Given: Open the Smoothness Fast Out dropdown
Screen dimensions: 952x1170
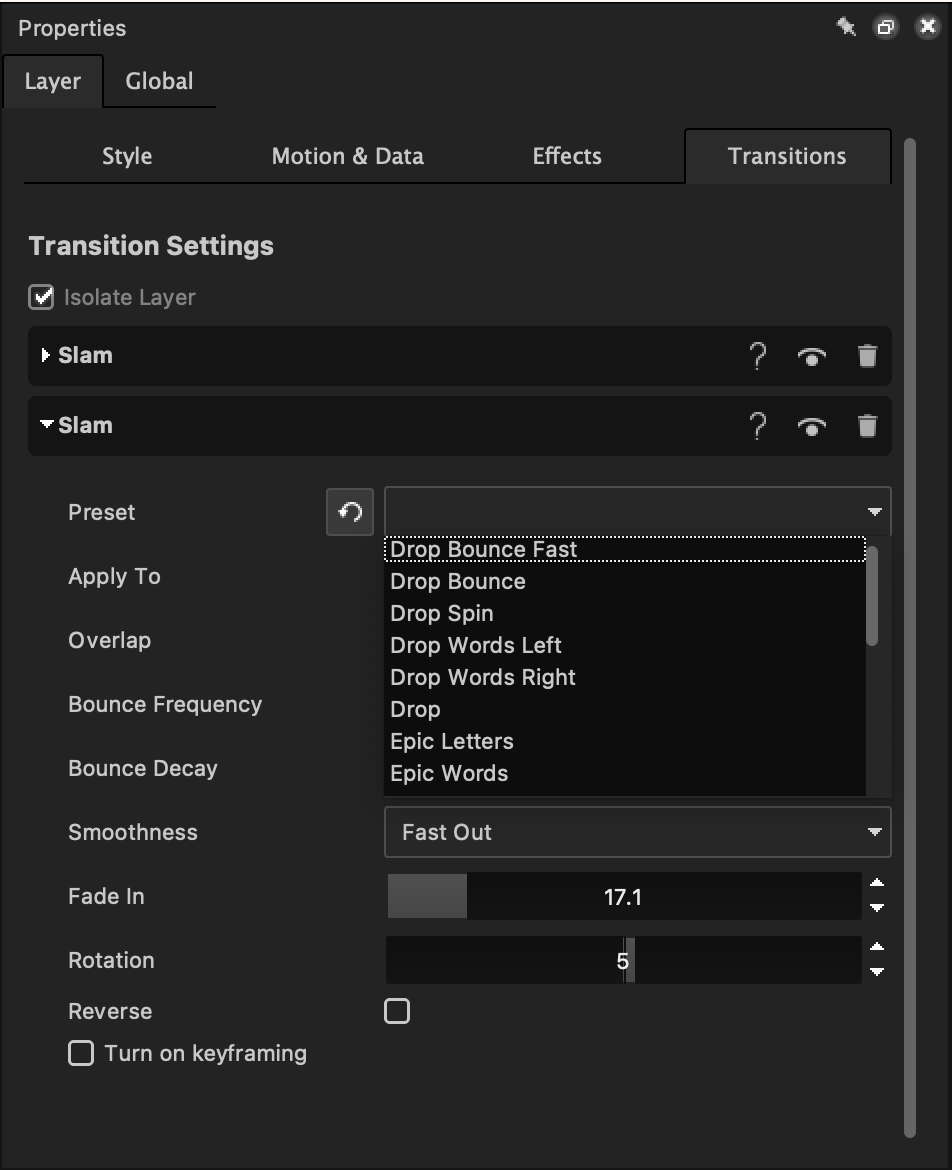Looking at the screenshot, I should 638,832.
